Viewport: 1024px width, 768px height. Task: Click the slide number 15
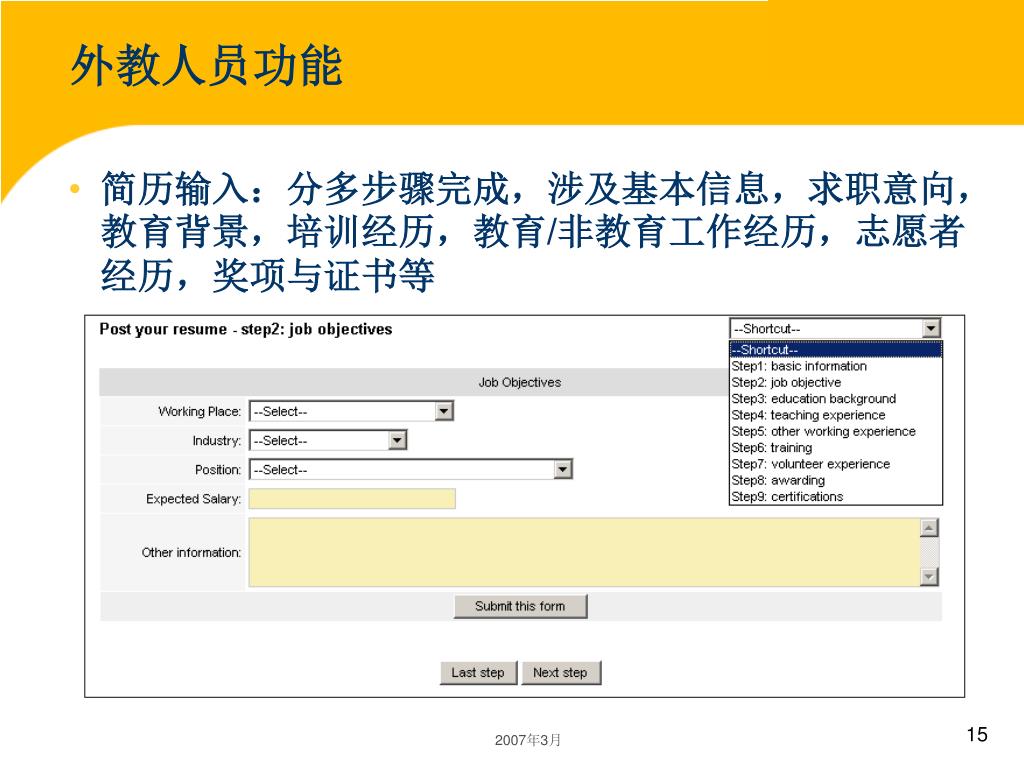coord(977,735)
